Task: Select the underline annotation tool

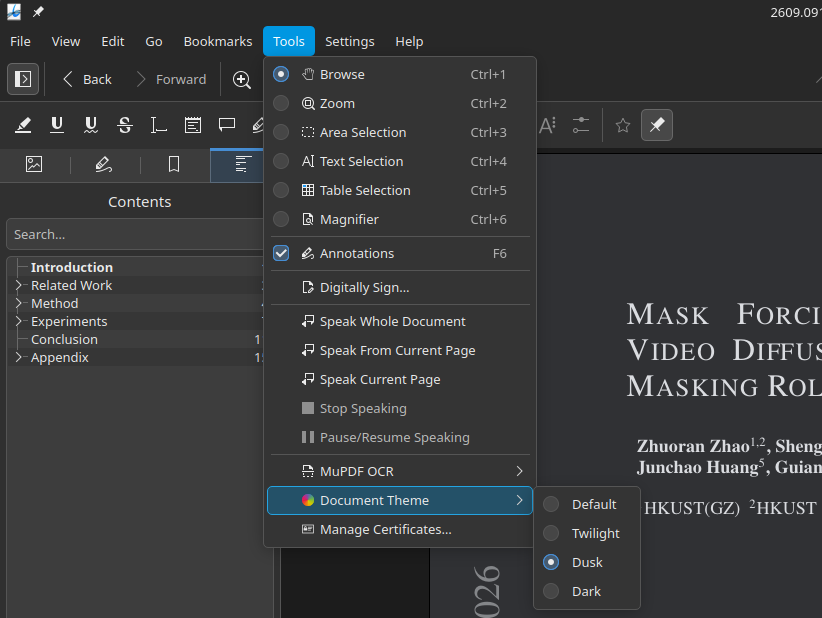Action: (57, 125)
